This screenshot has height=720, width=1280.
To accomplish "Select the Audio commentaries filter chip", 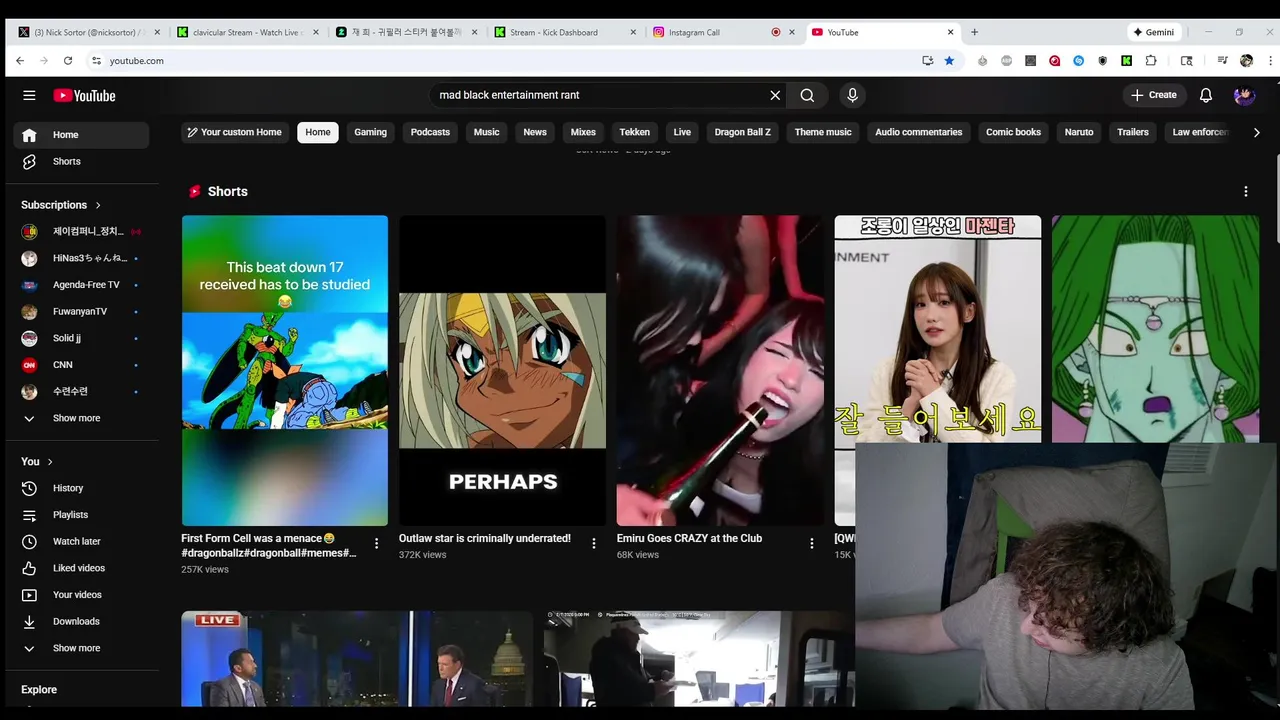I will click(x=918, y=132).
